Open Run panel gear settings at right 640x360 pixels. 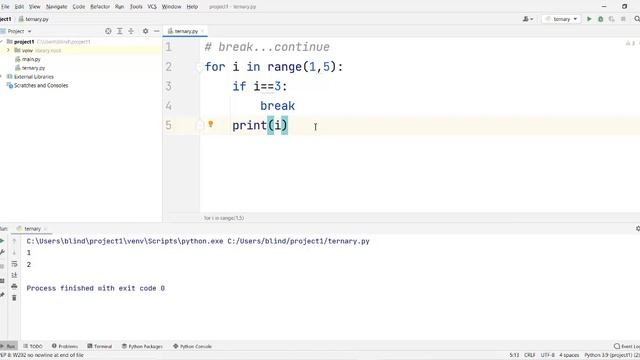click(x=638, y=229)
